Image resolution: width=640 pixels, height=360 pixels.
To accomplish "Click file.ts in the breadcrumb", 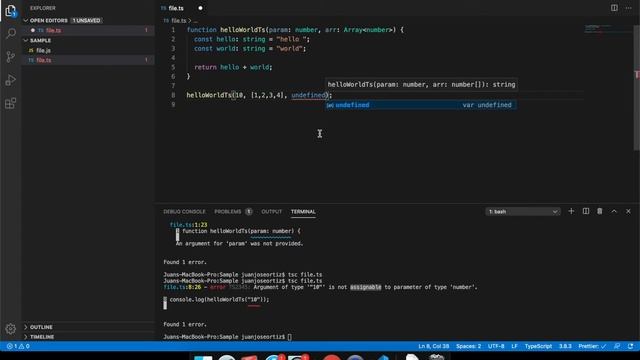I will coord(178,20).
